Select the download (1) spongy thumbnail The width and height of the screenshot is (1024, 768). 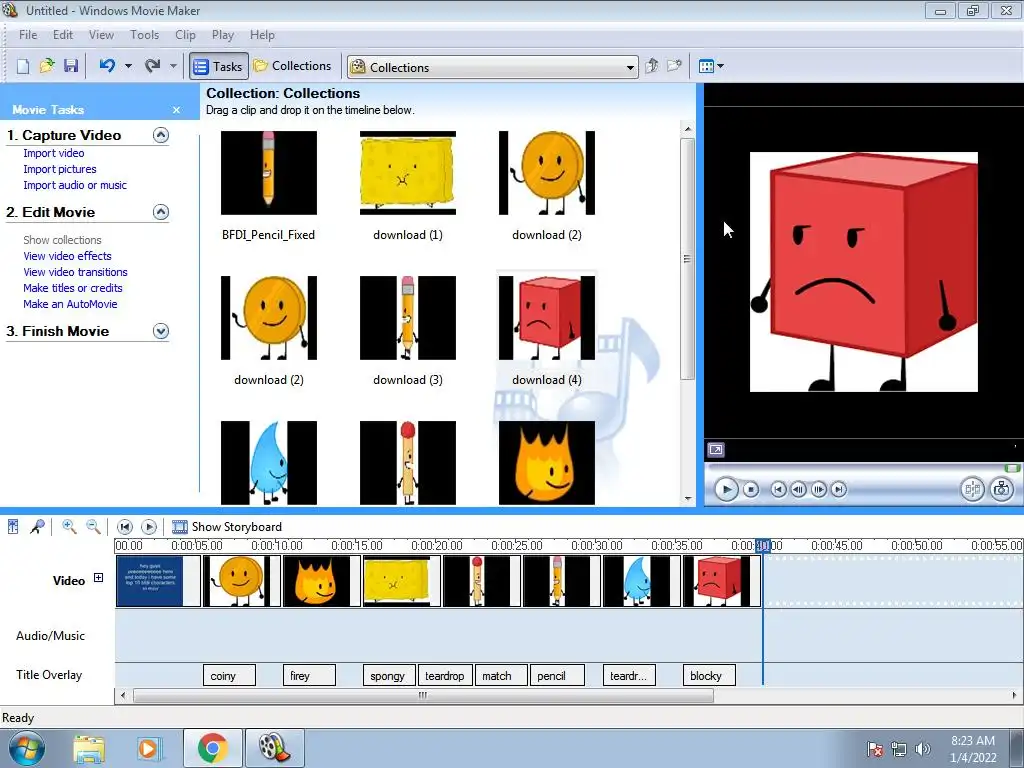(408, 173)
